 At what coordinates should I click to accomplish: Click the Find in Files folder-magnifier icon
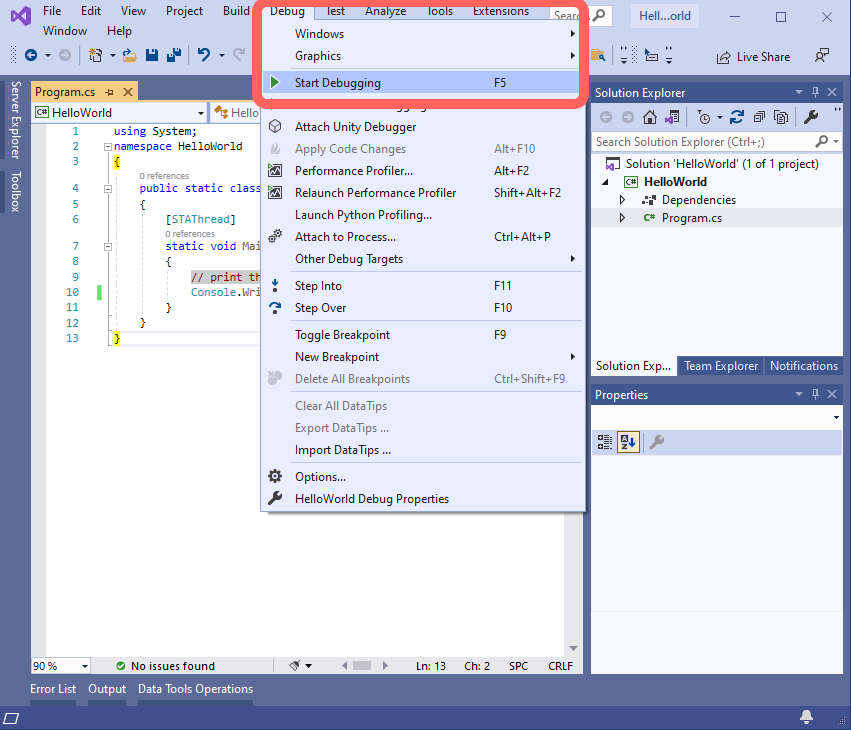598,55
